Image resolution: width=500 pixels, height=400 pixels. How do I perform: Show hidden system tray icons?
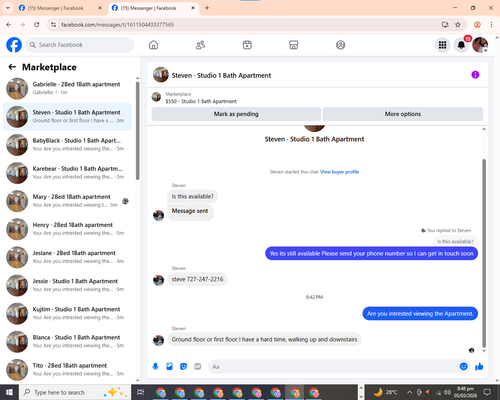pos(410,392)
